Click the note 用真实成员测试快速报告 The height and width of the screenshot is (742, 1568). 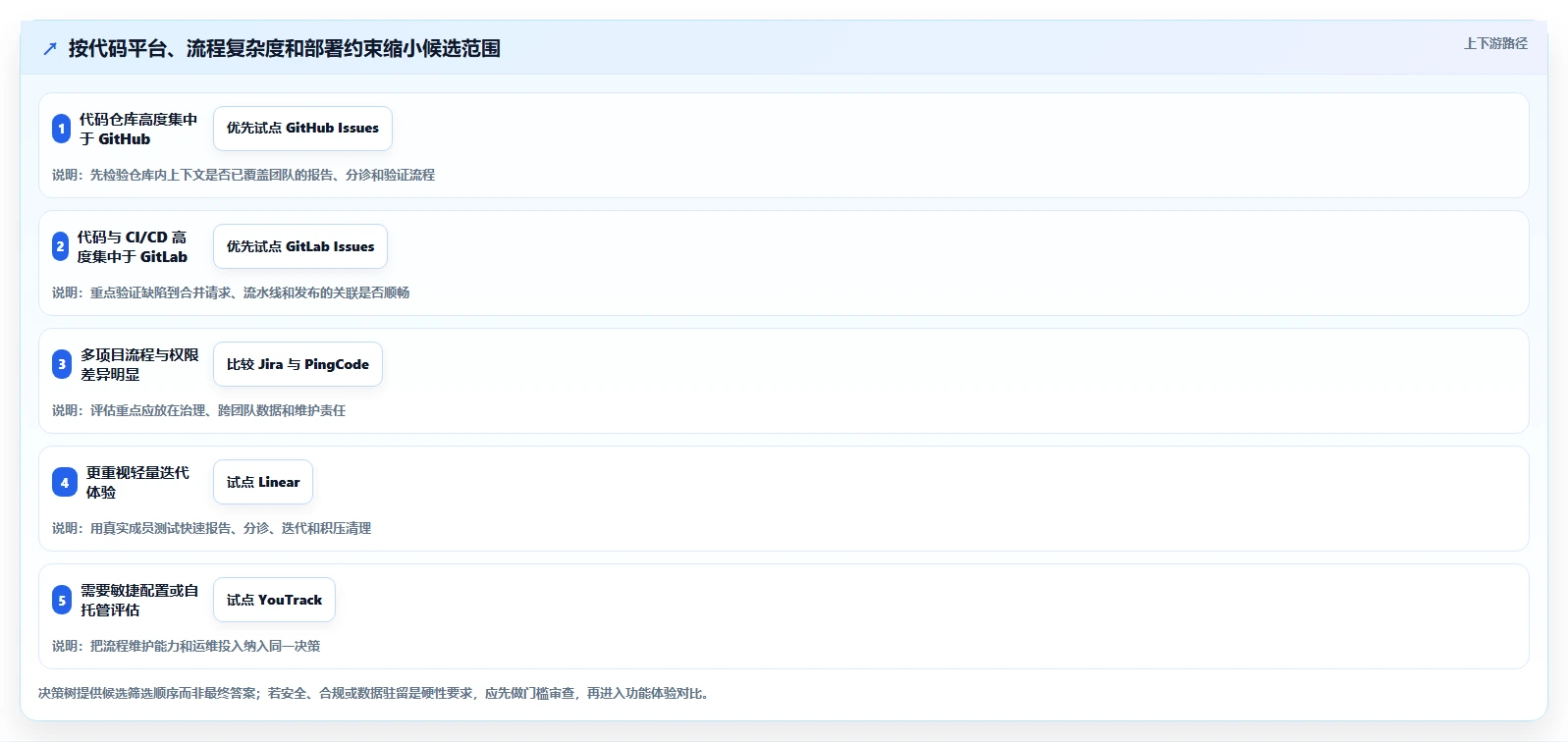(211, 528)
